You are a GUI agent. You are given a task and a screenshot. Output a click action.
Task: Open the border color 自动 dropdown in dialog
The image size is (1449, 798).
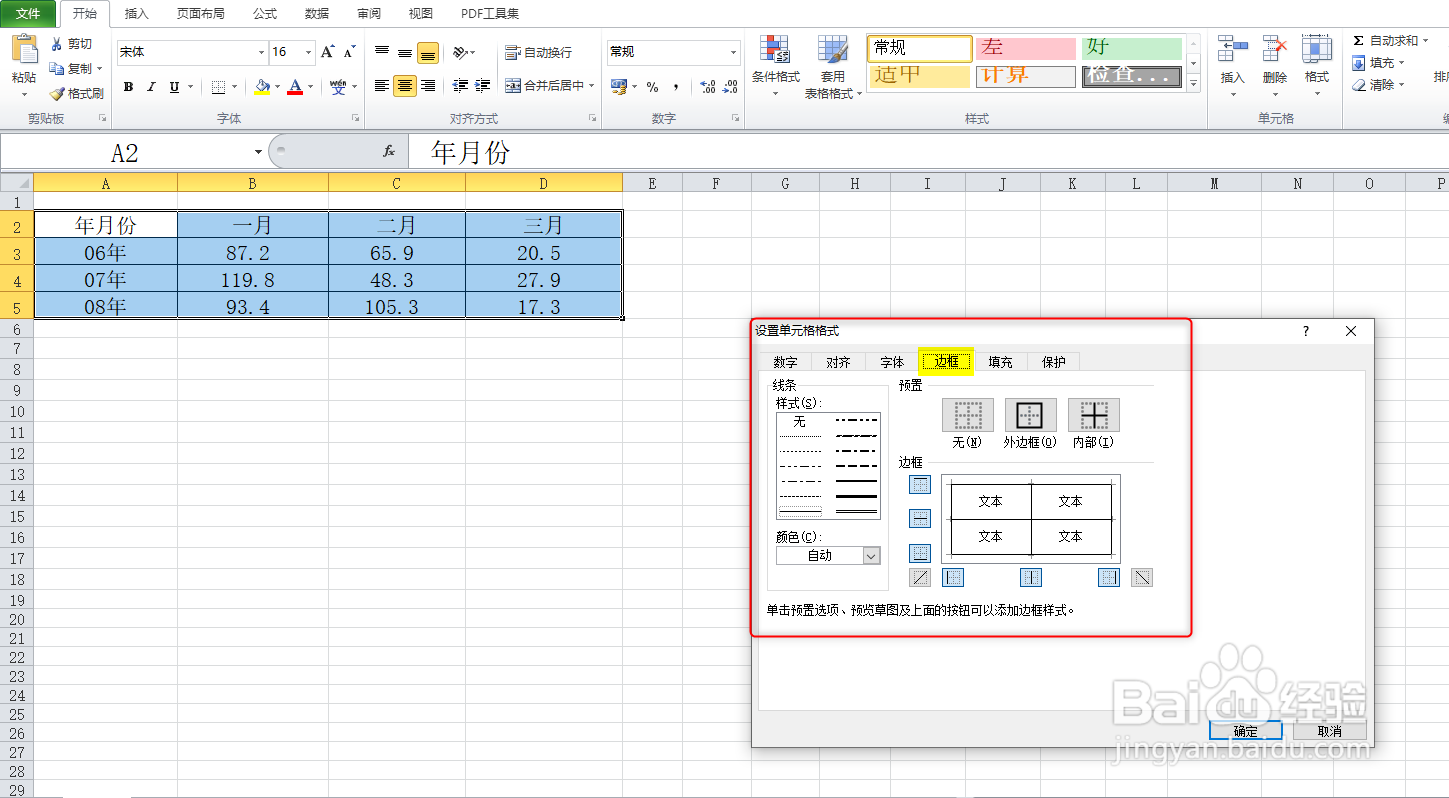point(871,555)
